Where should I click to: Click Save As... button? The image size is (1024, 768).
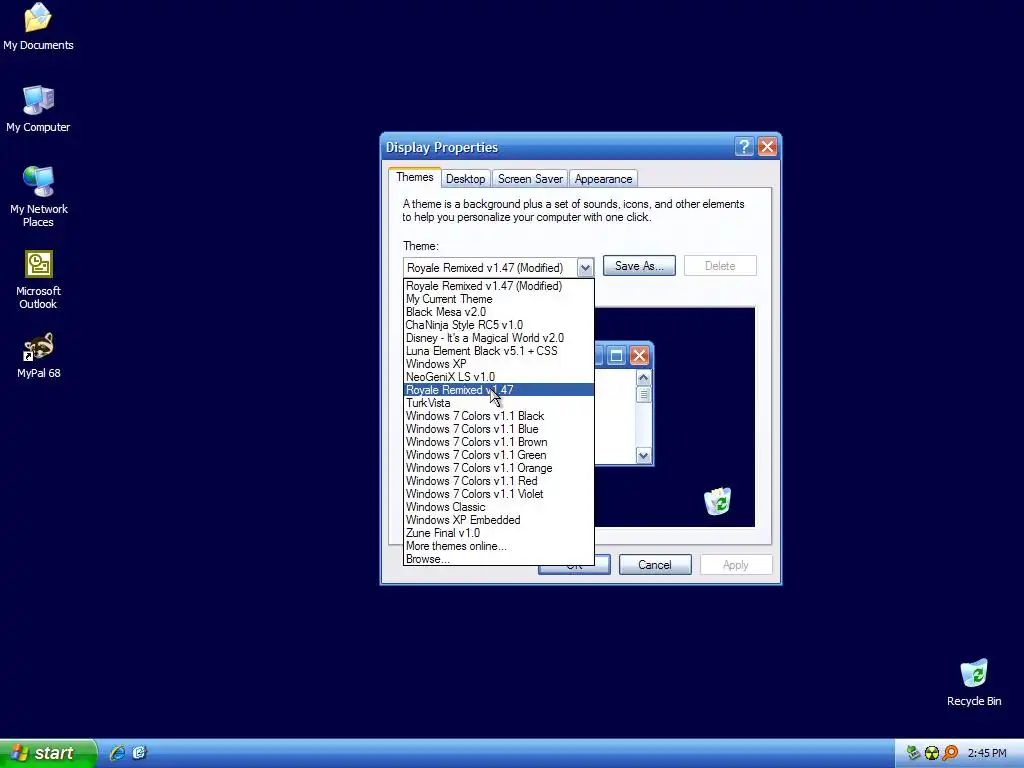pos(639,266)
